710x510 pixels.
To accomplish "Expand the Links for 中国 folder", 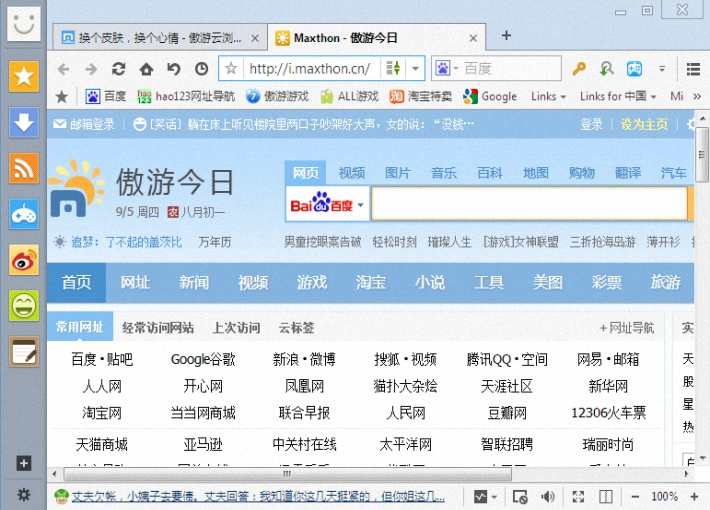I will (x=618, y=96).
